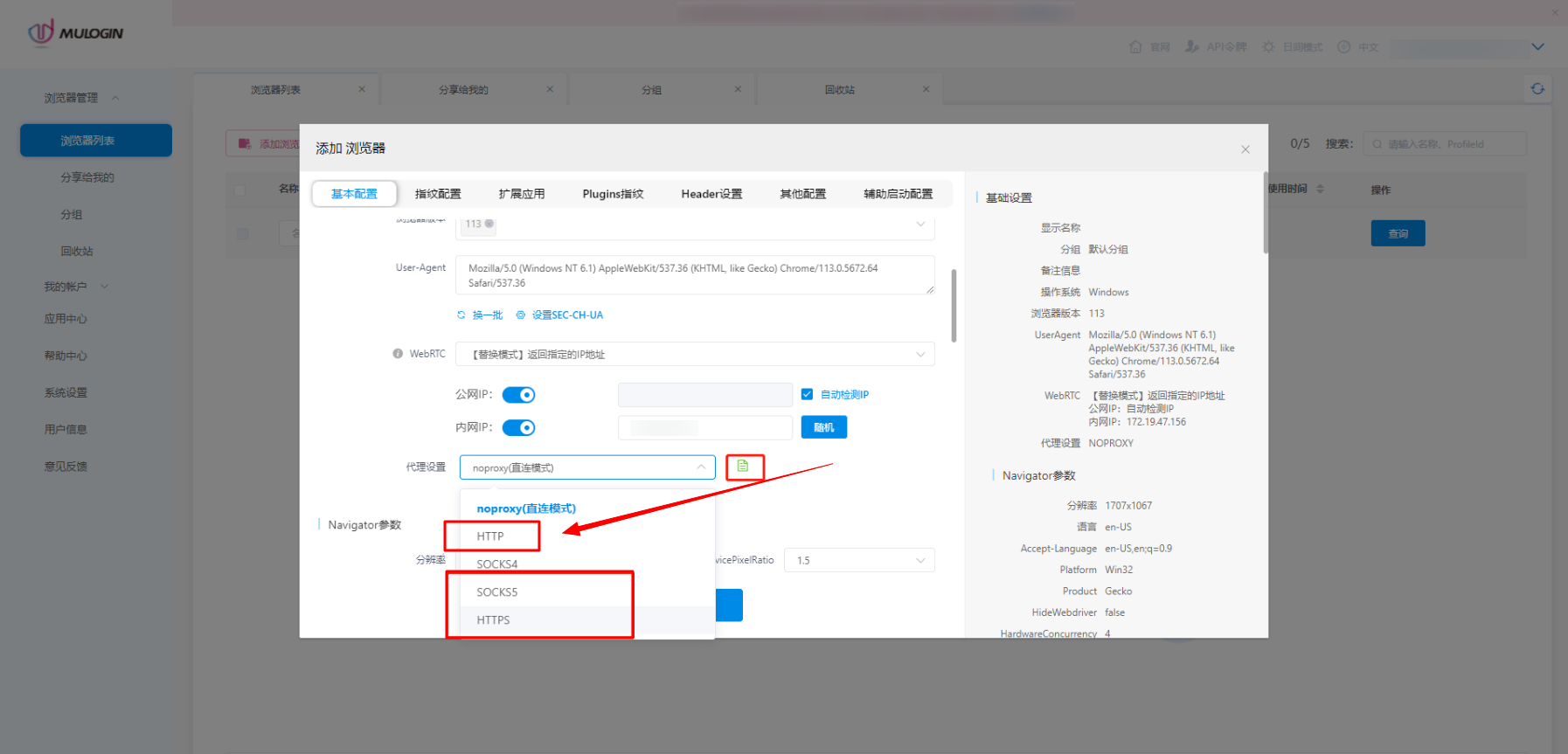Select HTTP proxy option
The width and height of the screenshot is (1568, 754).
point(587,536)
